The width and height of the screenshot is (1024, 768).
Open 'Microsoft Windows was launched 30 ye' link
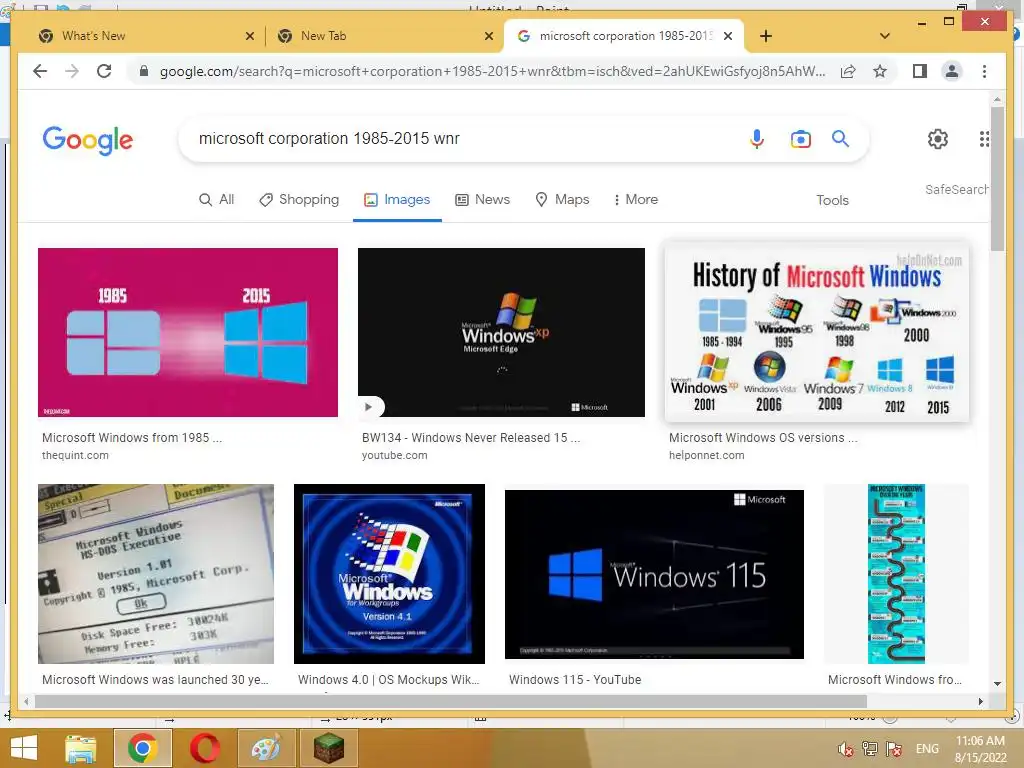click(155, 680)
